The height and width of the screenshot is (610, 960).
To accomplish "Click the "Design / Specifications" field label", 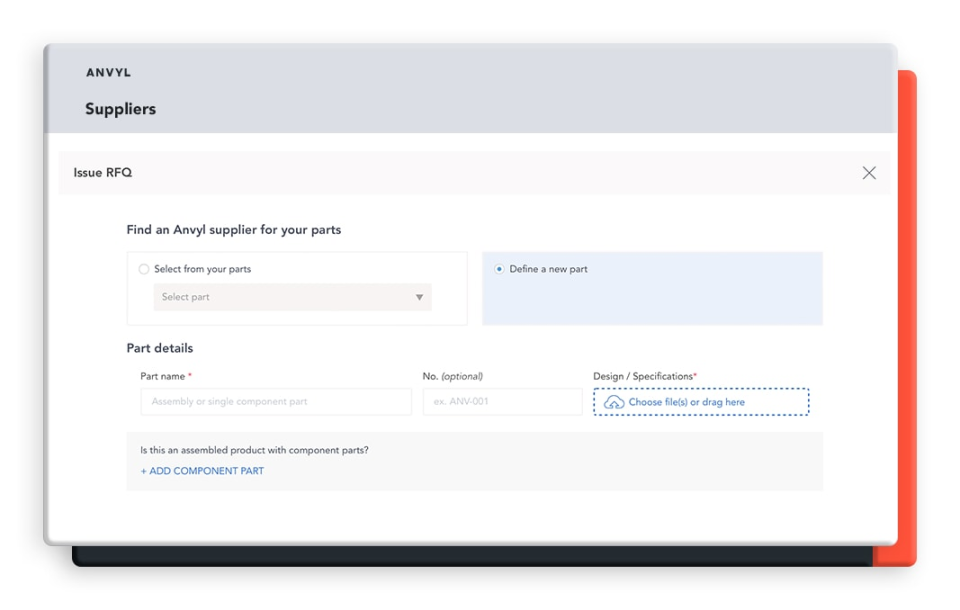I will (x=643, y=376).
